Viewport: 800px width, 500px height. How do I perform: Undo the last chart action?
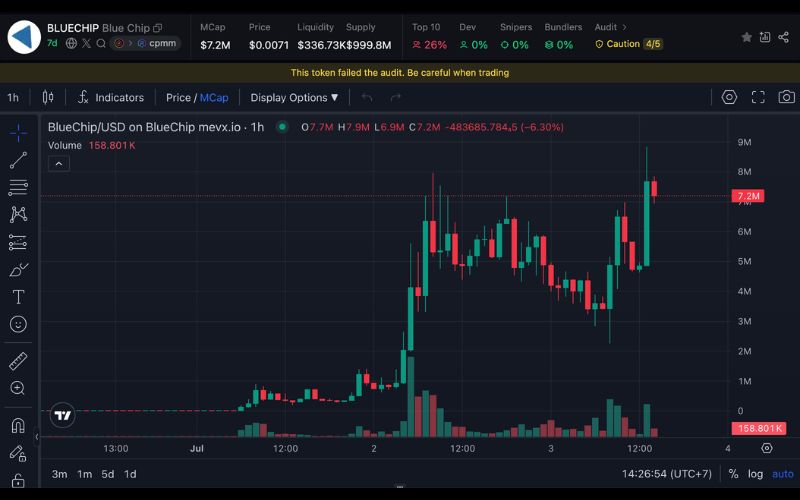click(x=367, y=97)
